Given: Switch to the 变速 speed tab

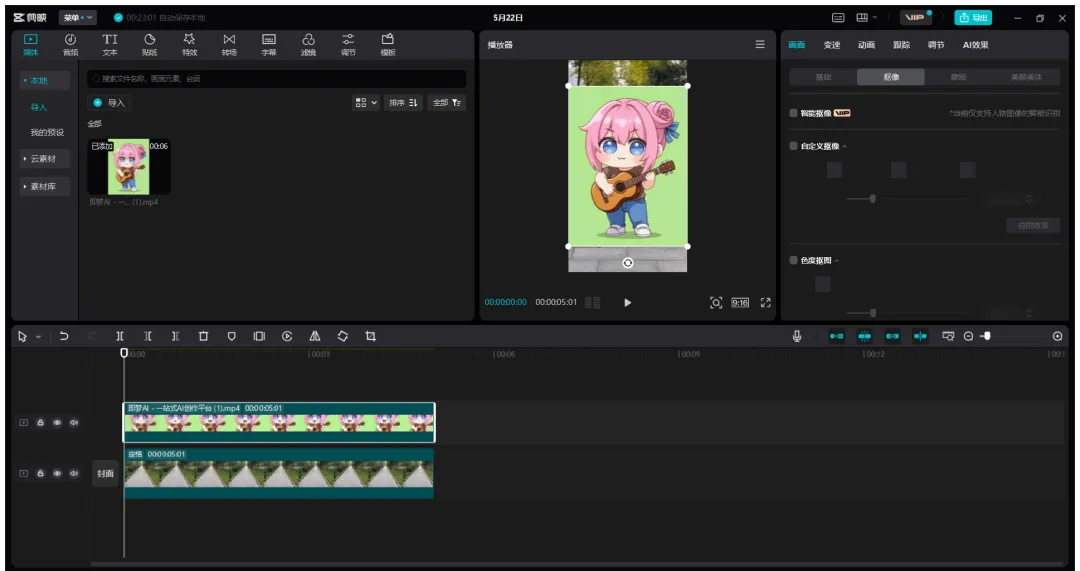Looking at the screenshot, I should [x=831, y=45].
